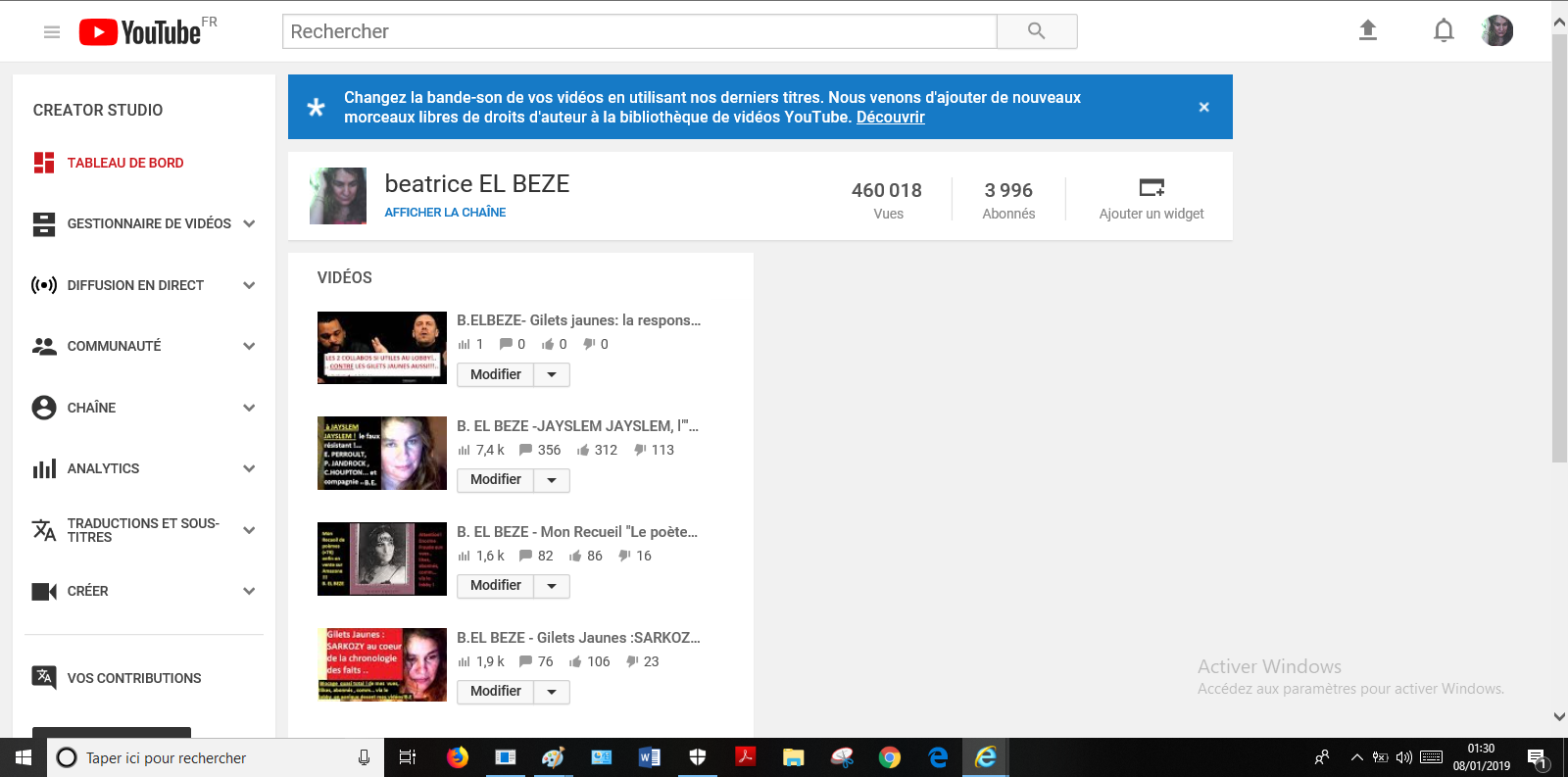The width and height of the screenshot is (1568, 777).
Task: Open the notifications bell
Action: pos(1444,31)
